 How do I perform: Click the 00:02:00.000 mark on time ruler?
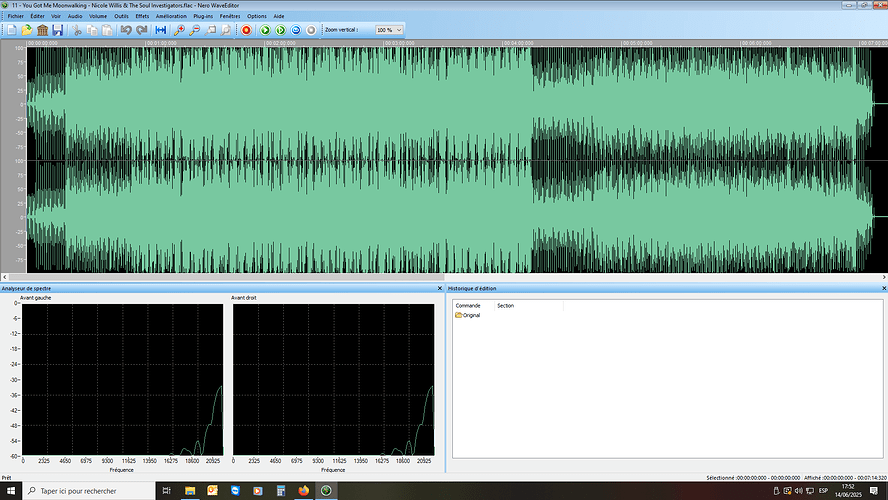coord(280,43)
